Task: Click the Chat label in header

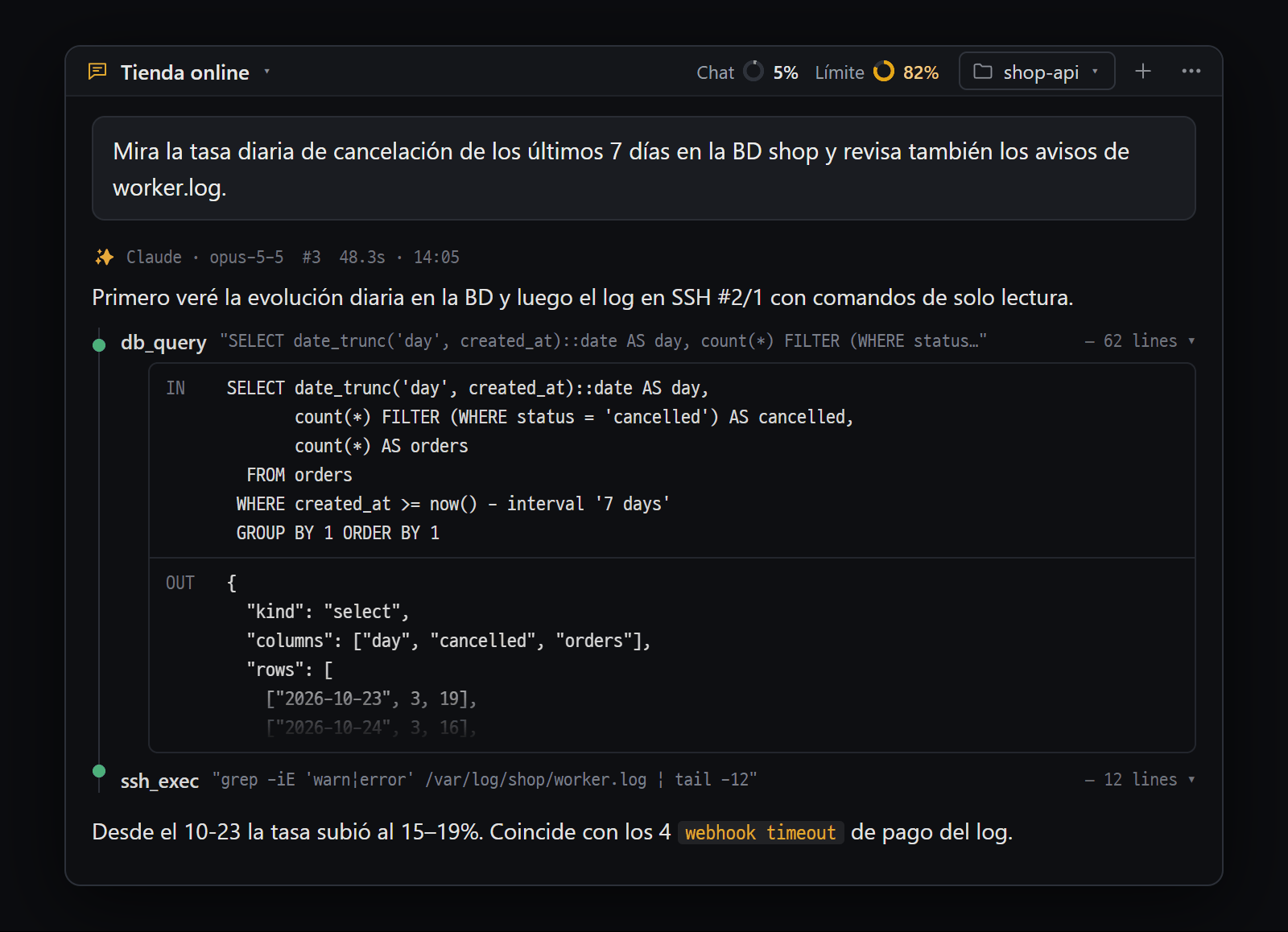Action: tap(716, 72)
